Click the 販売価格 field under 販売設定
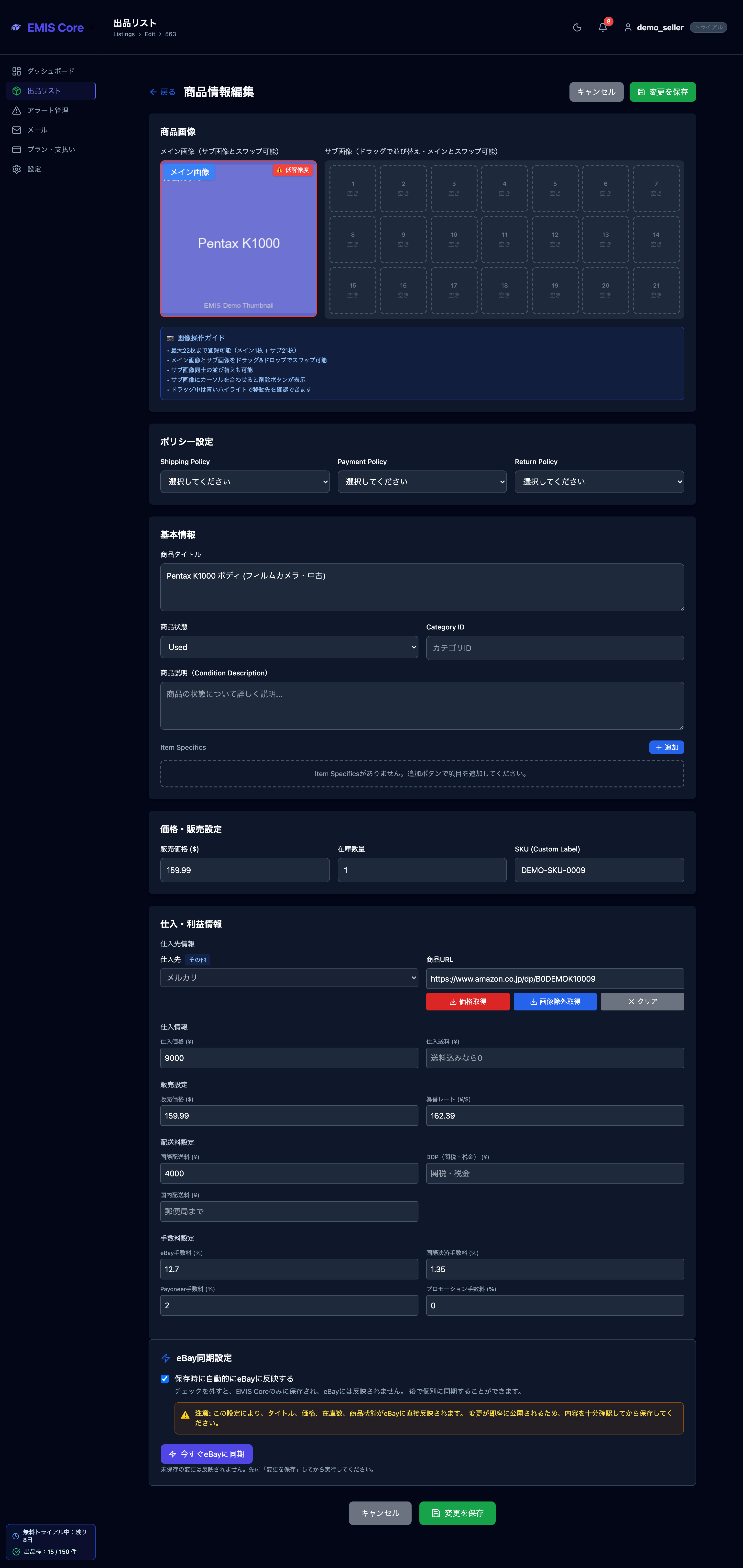The image size is (743, 1568). tap(289, 1116)
